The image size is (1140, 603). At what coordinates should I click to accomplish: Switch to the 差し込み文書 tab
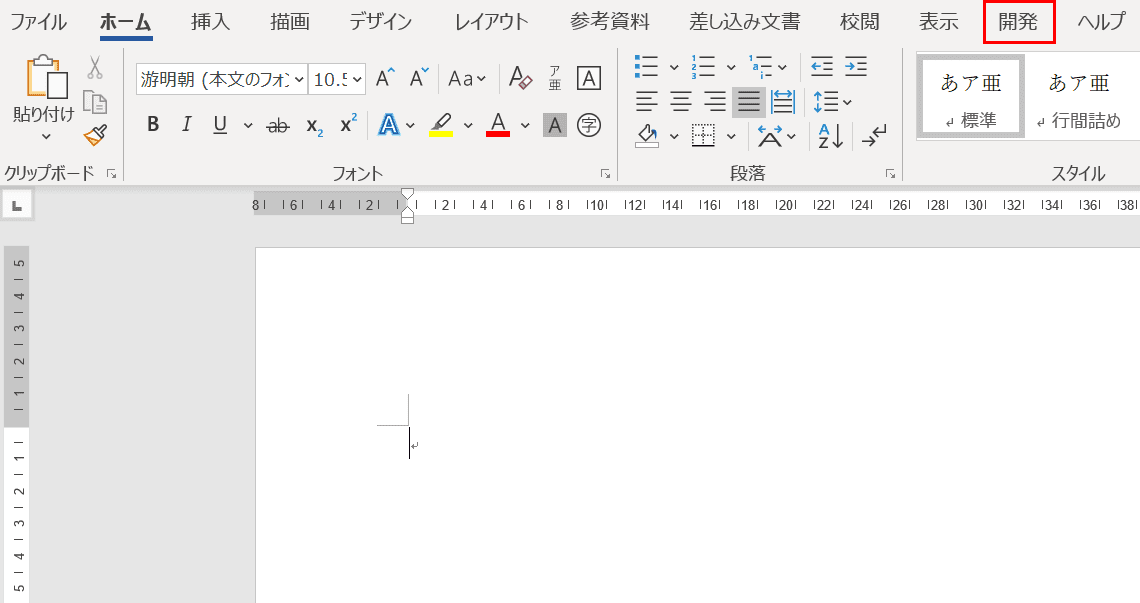744,22
